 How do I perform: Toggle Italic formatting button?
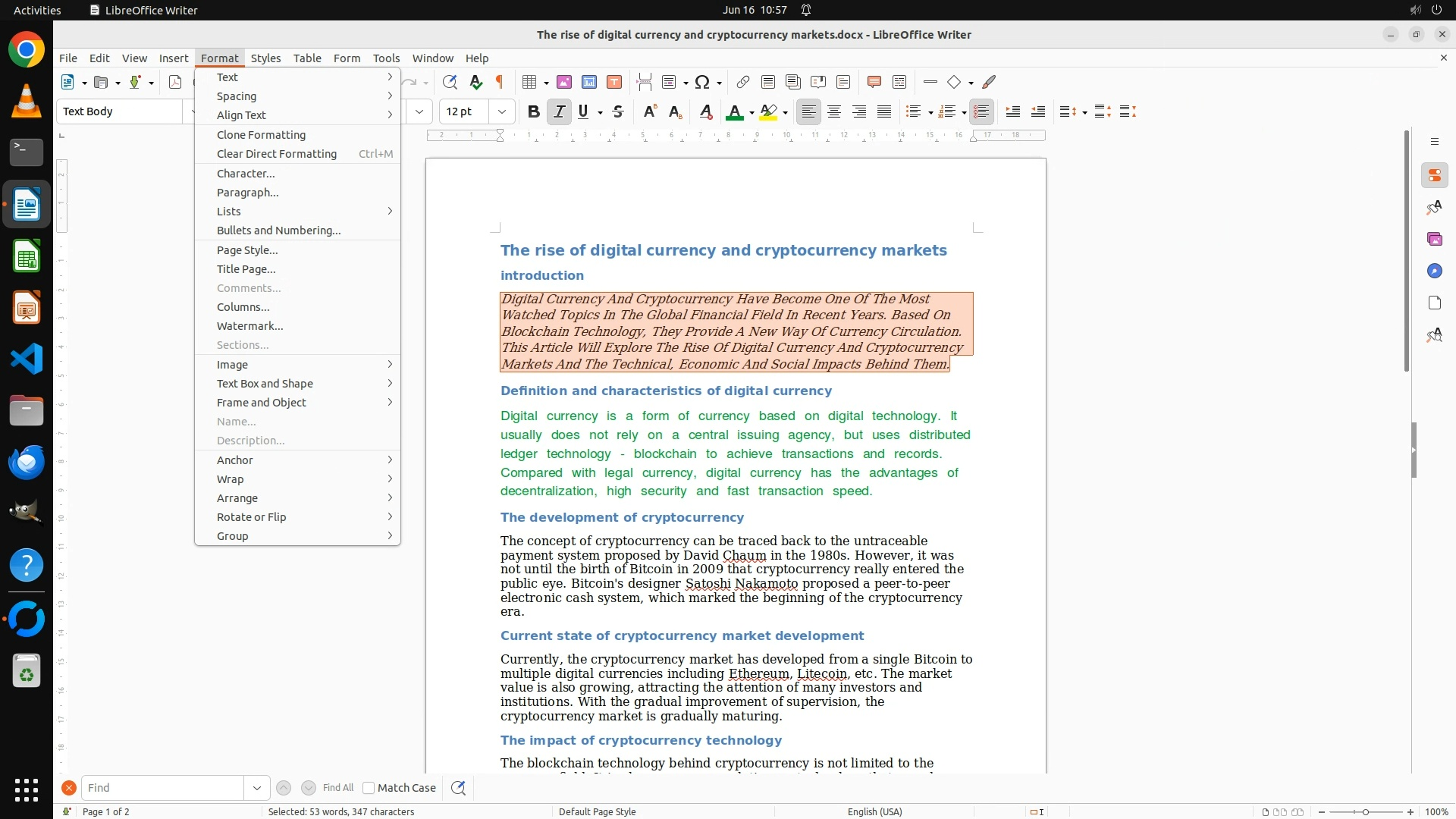(559, 111)
